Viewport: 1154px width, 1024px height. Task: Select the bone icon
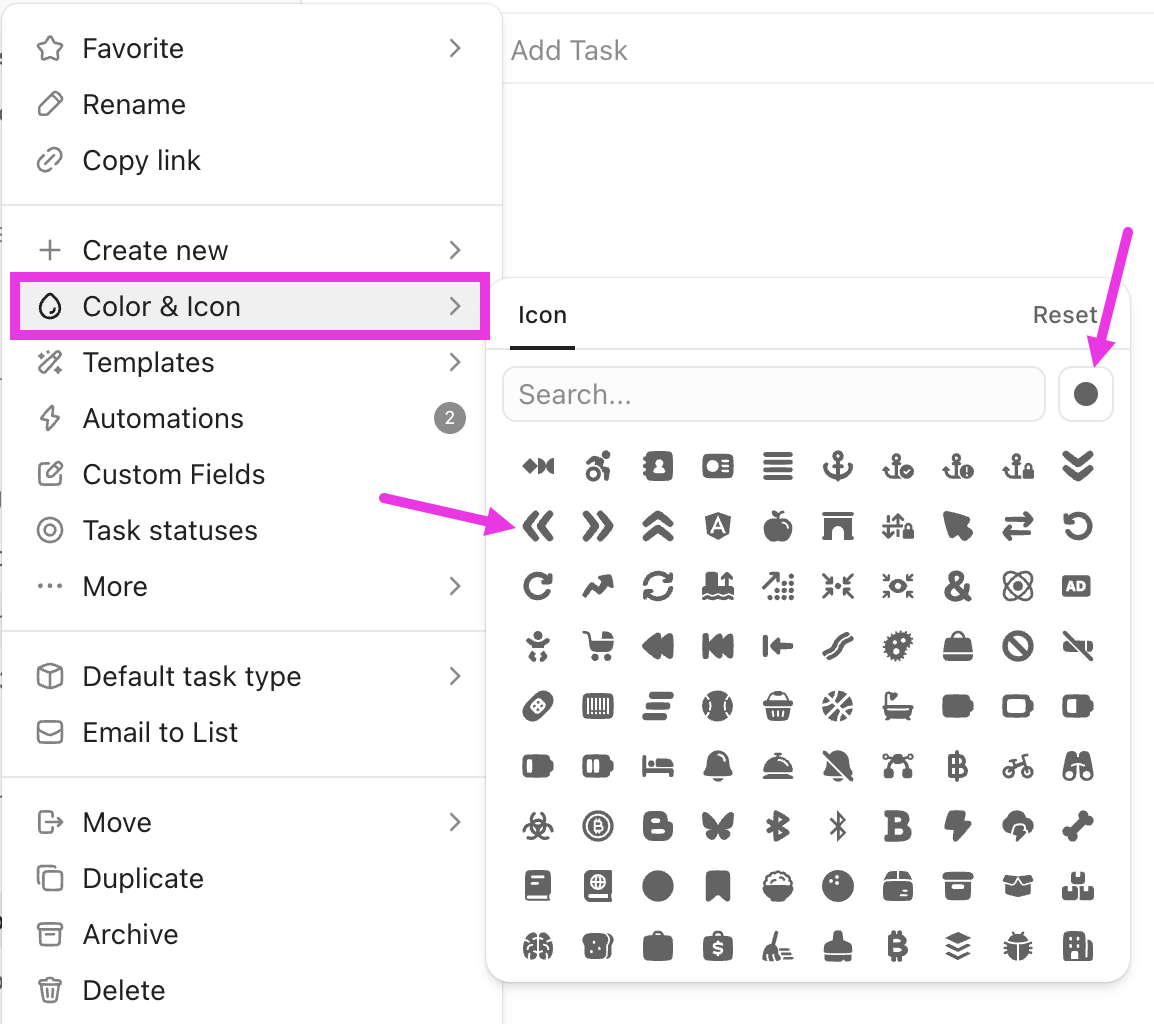point(1078,826)
